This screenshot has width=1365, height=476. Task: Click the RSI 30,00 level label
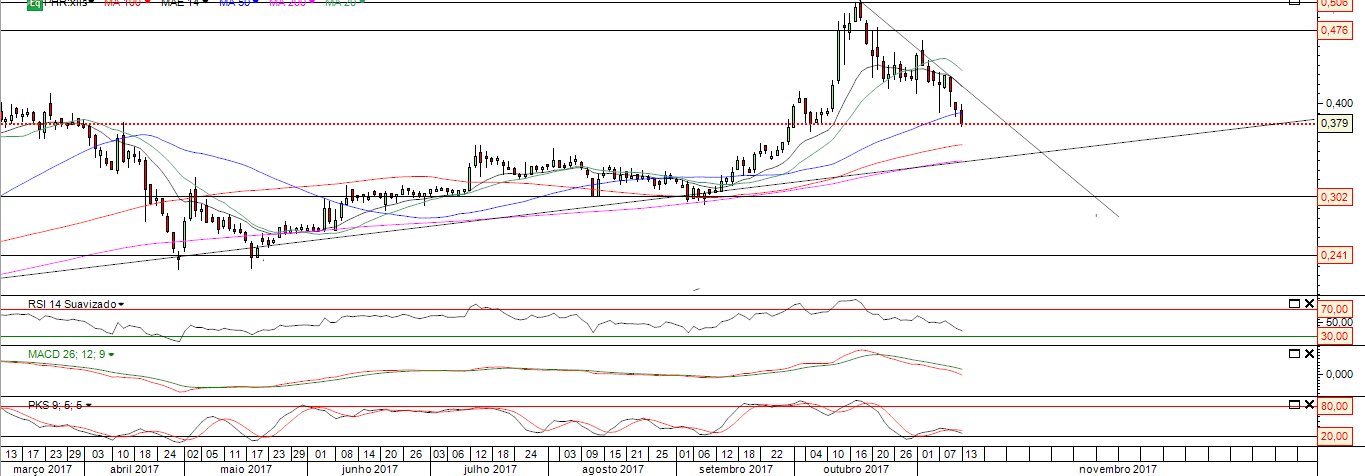(1335, 337)
